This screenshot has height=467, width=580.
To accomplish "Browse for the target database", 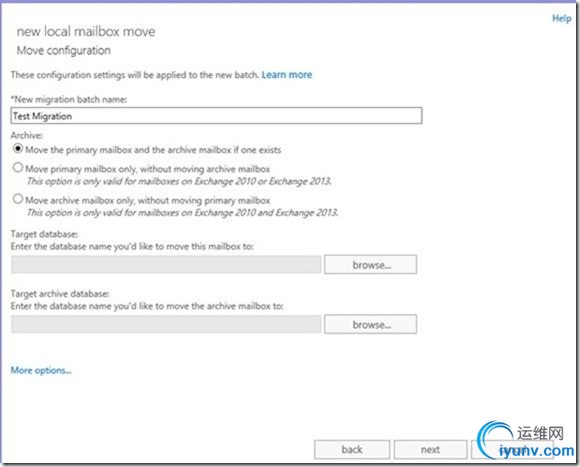I will point(371,264).
